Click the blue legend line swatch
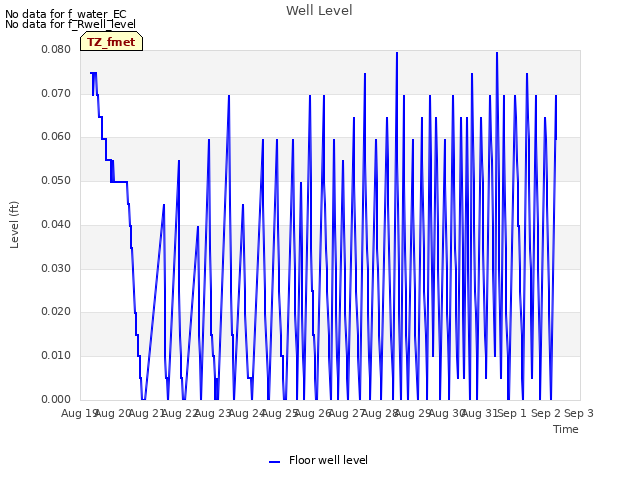 point(275,462)
